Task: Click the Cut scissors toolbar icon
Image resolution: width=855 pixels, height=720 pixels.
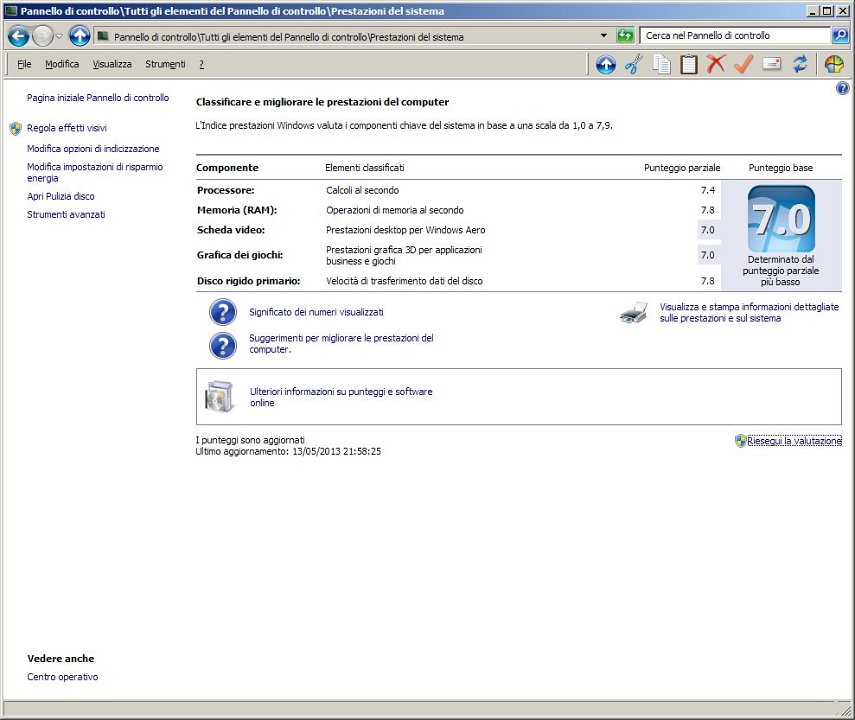Action: (634, 64)
